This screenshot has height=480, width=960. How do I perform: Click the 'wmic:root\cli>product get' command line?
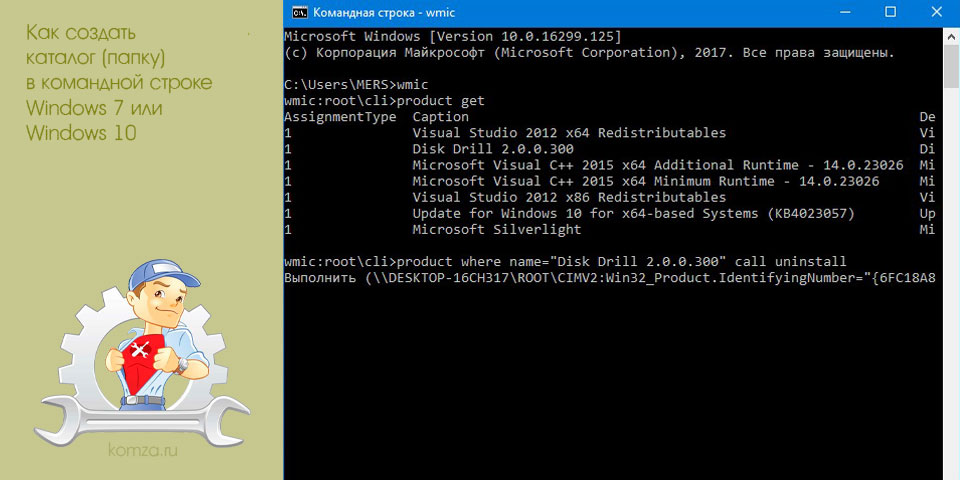click(x=384, y=100)
